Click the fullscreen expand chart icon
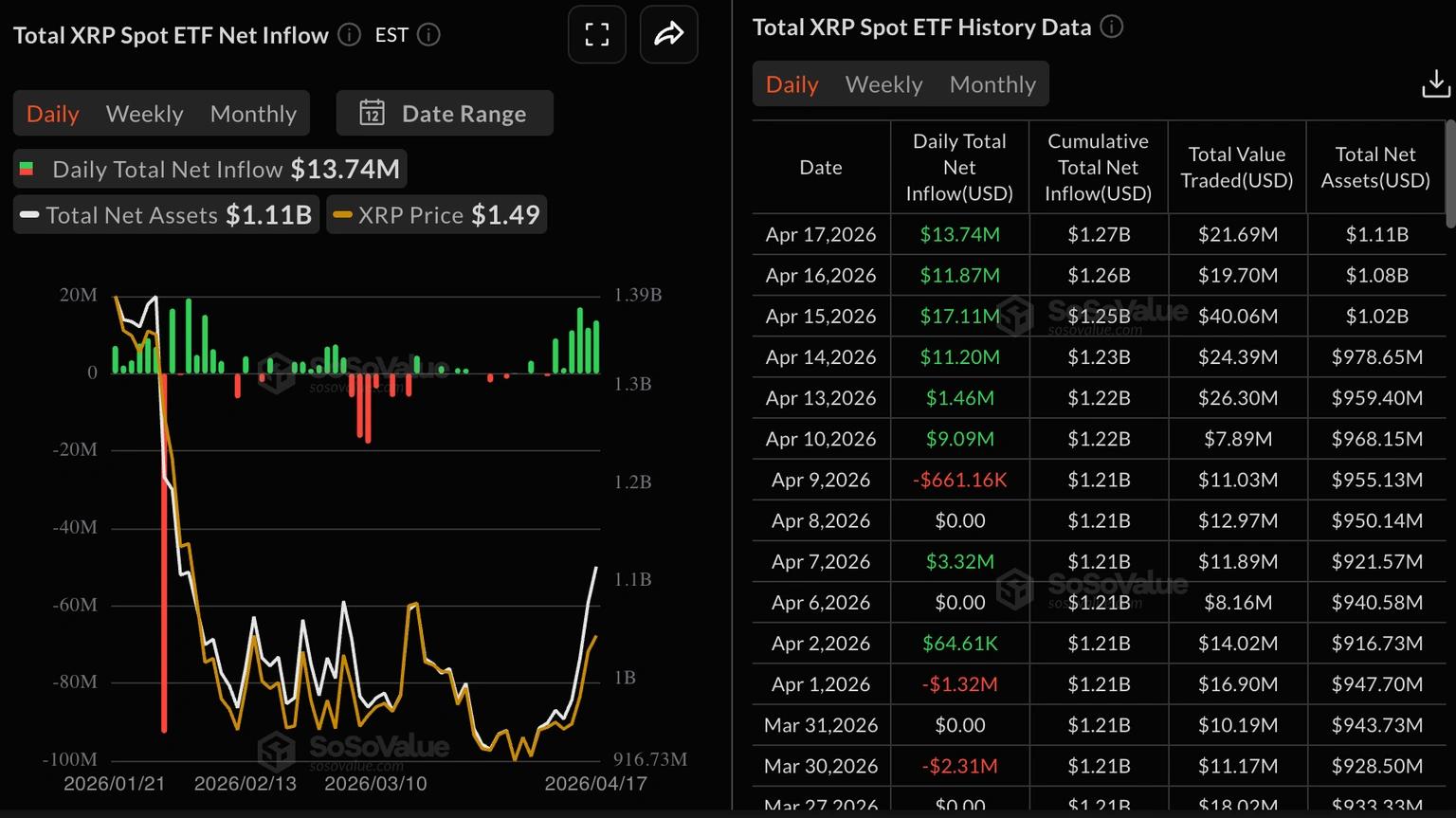 click(x=596, y=35)
